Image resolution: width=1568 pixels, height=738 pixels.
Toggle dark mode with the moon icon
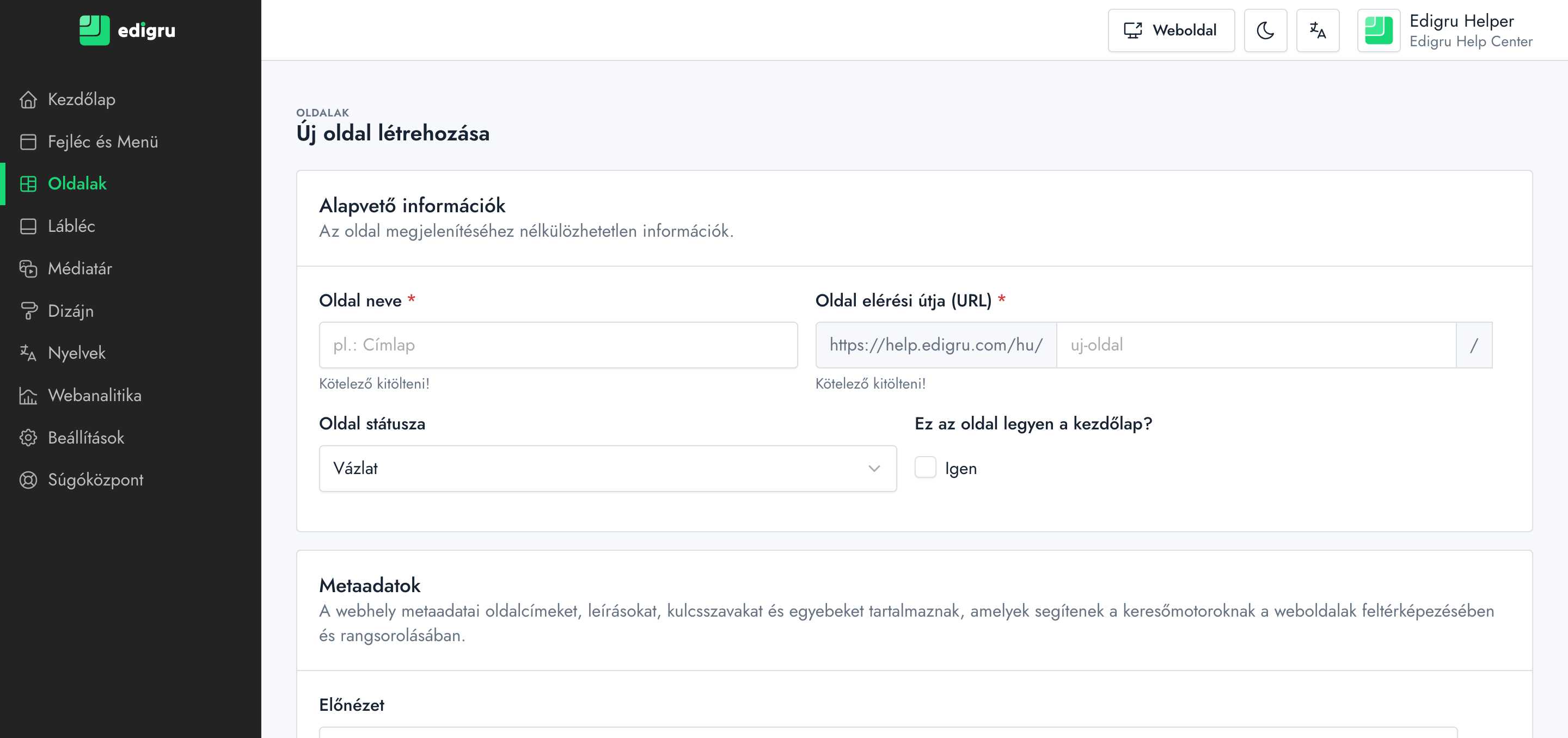point(1265,30)
